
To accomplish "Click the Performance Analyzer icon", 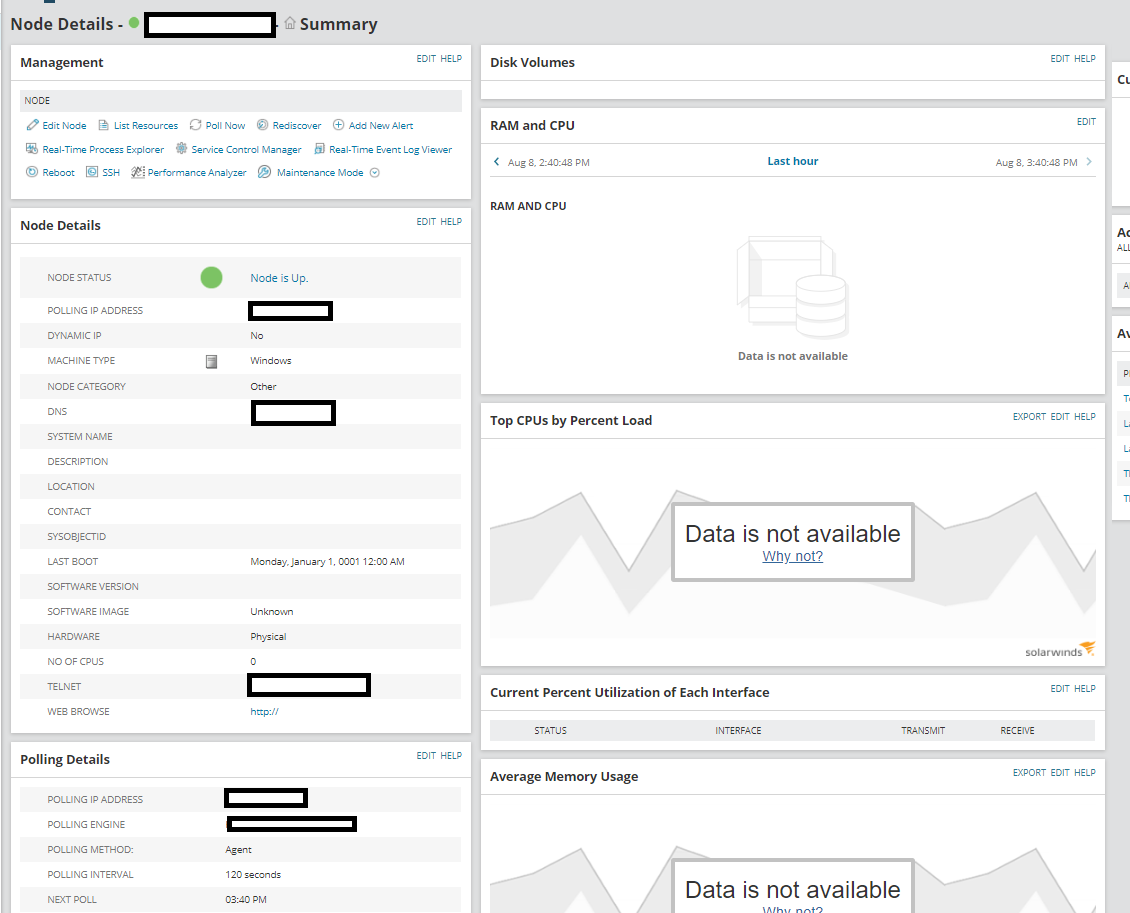I will tap(138, 172).
